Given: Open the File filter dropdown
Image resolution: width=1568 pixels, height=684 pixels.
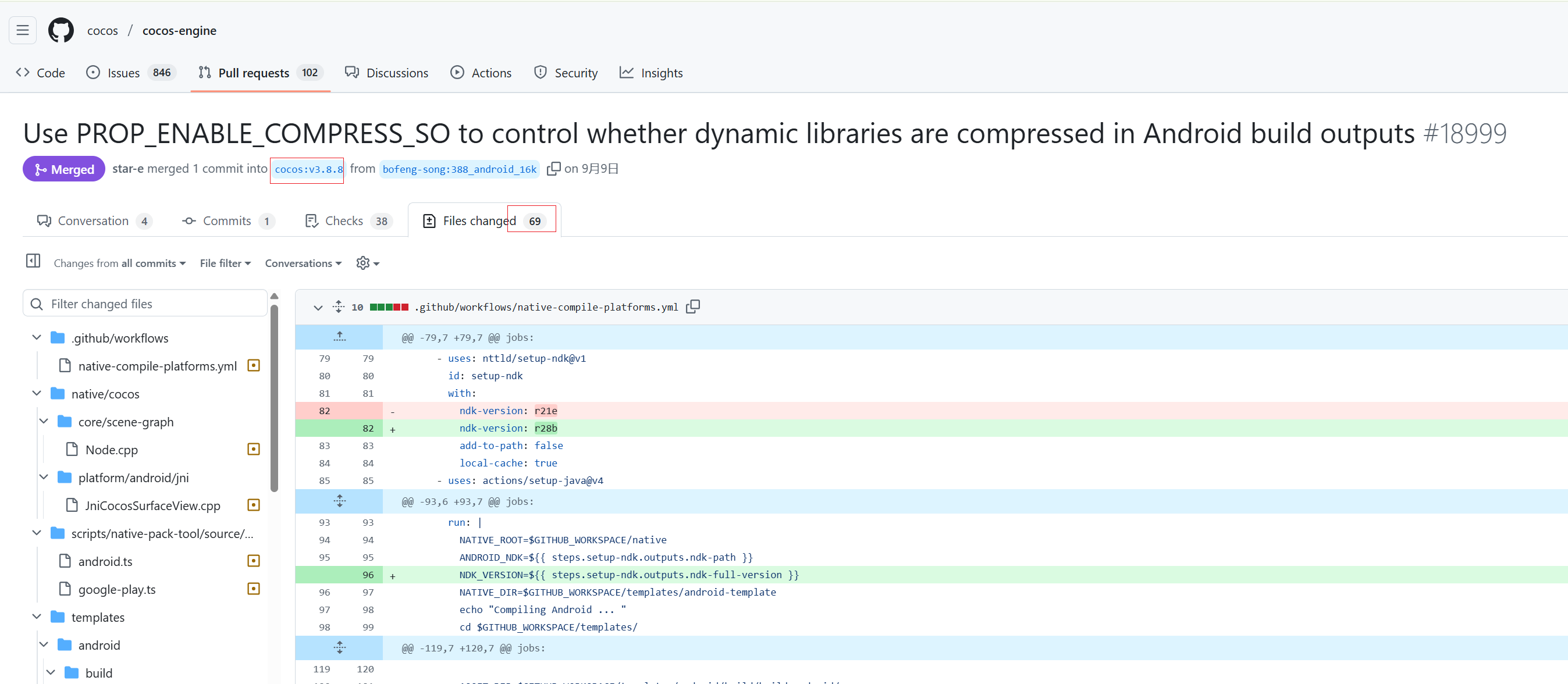Looking at the screenshot, I should [x=225, y=263].
